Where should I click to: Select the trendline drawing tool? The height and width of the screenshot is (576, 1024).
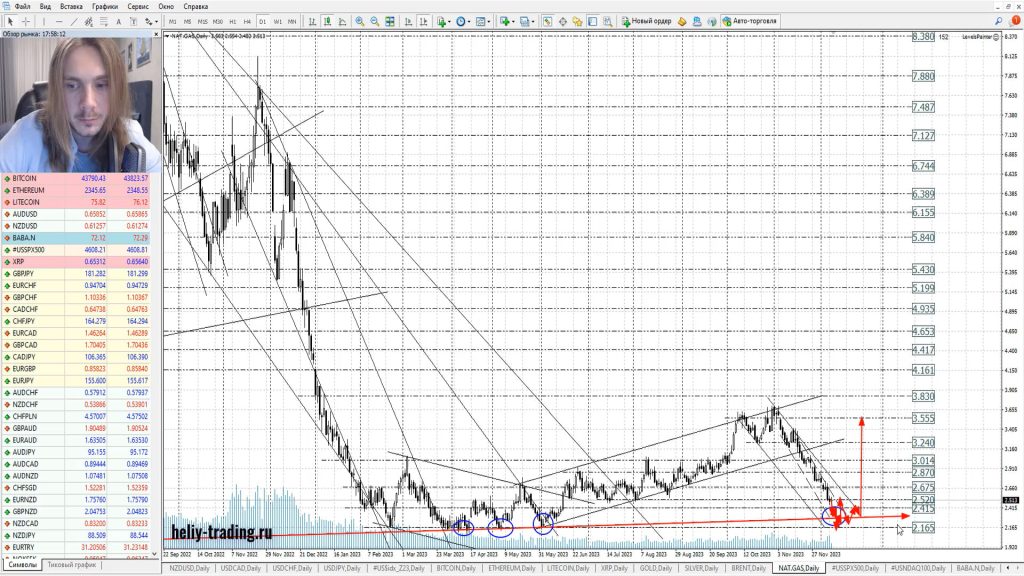click(x=76, y=21)
